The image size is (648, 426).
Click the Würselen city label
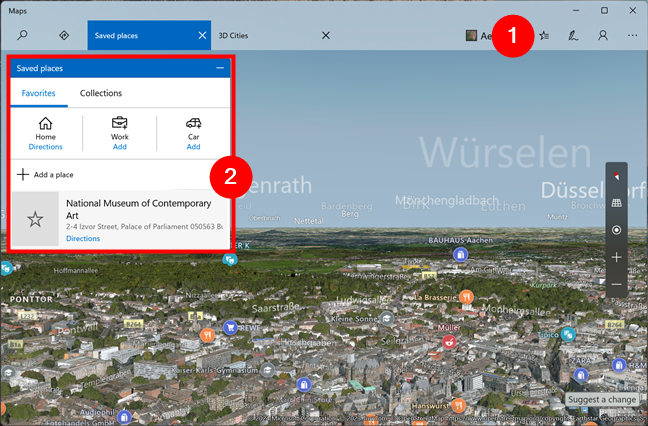[x=505, y=153]
